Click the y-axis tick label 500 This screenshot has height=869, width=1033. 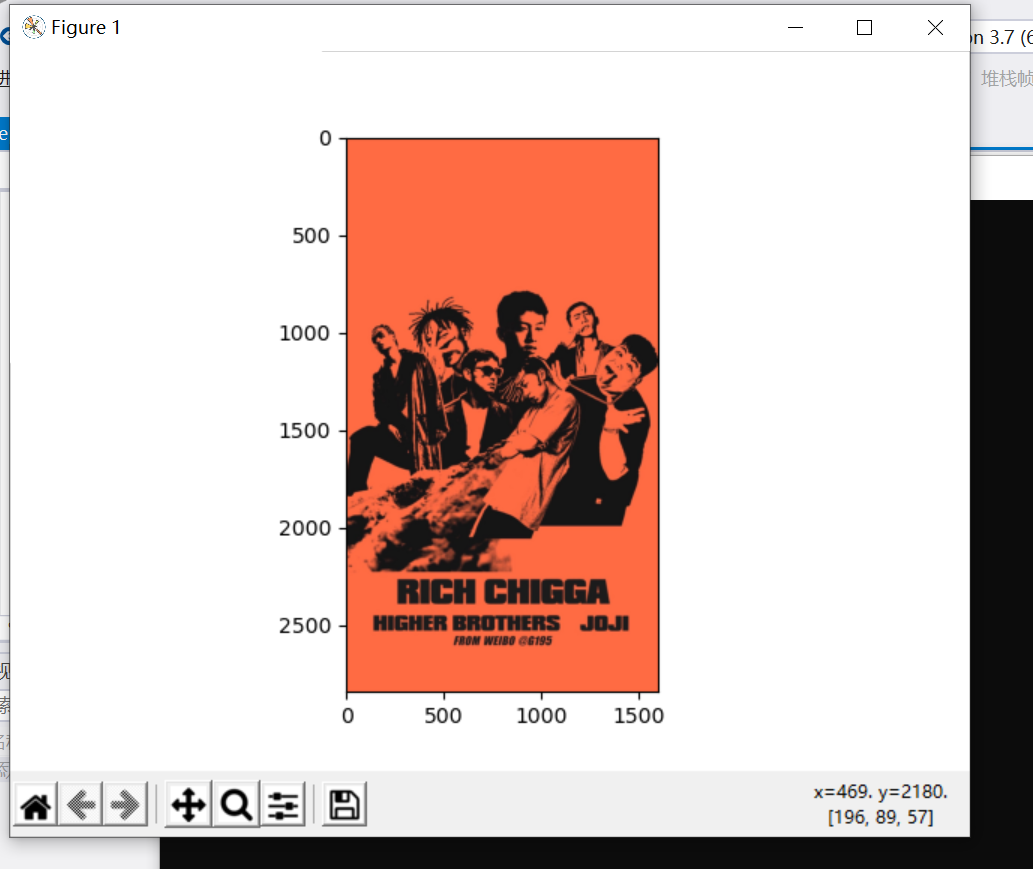tap(311, 236)
